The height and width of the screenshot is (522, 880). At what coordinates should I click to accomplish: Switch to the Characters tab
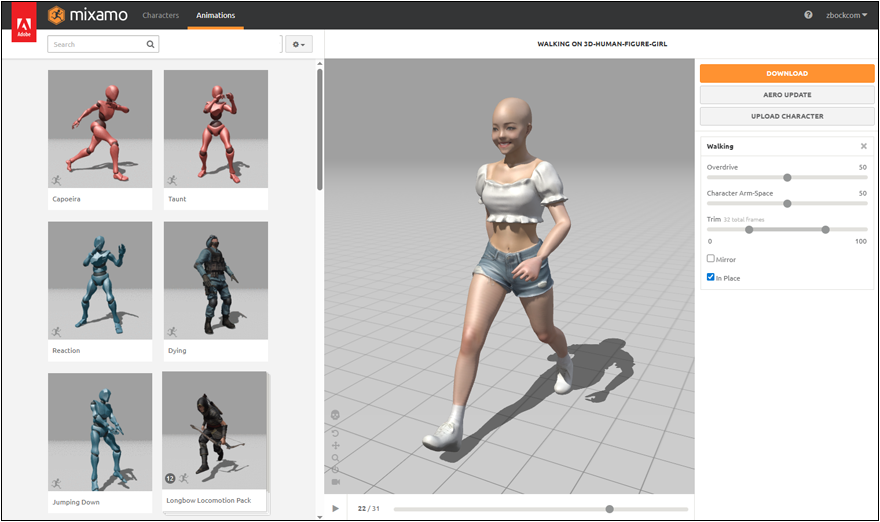[160, 16]
